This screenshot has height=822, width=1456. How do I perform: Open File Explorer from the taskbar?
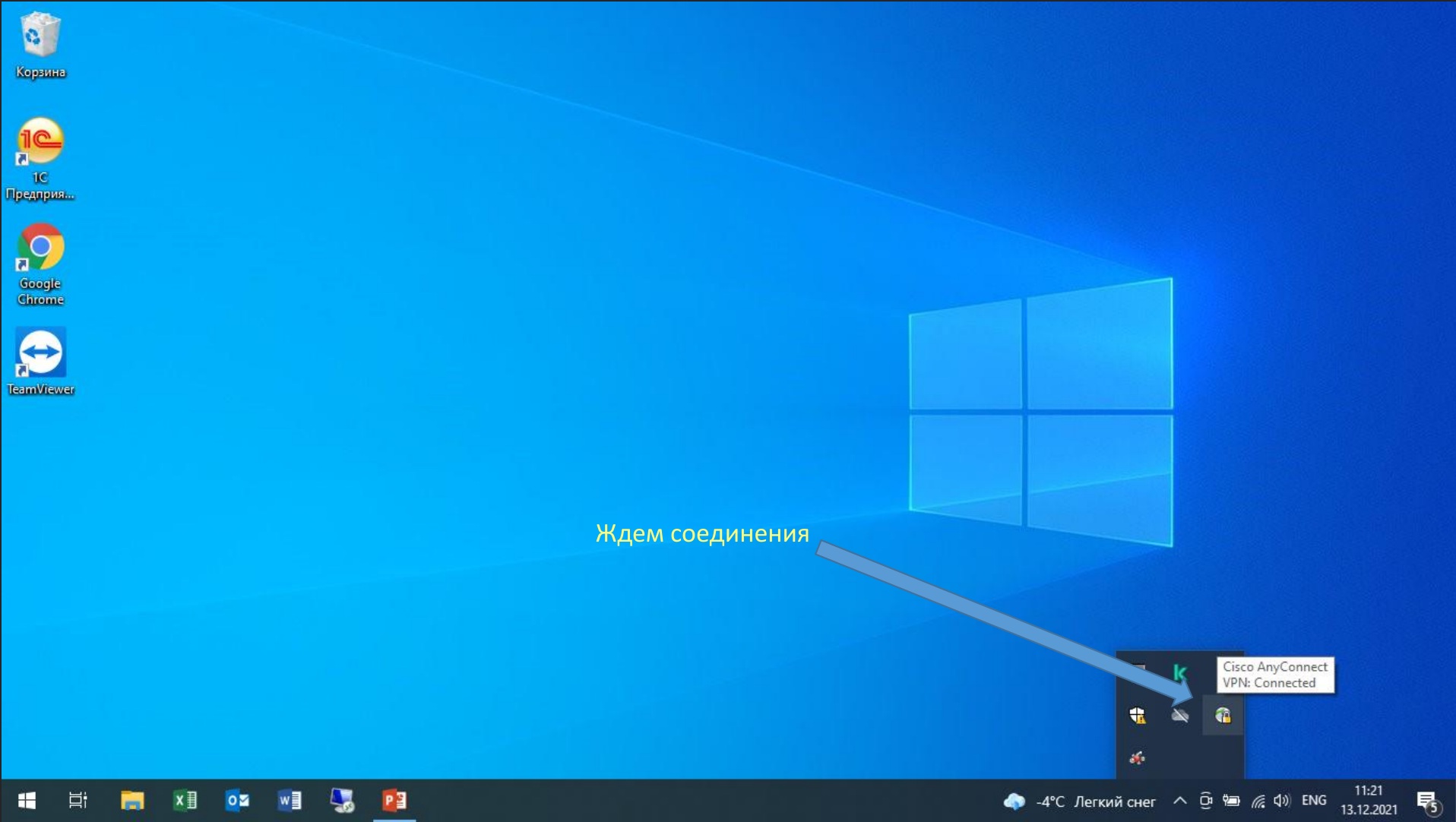click(132, 801)
